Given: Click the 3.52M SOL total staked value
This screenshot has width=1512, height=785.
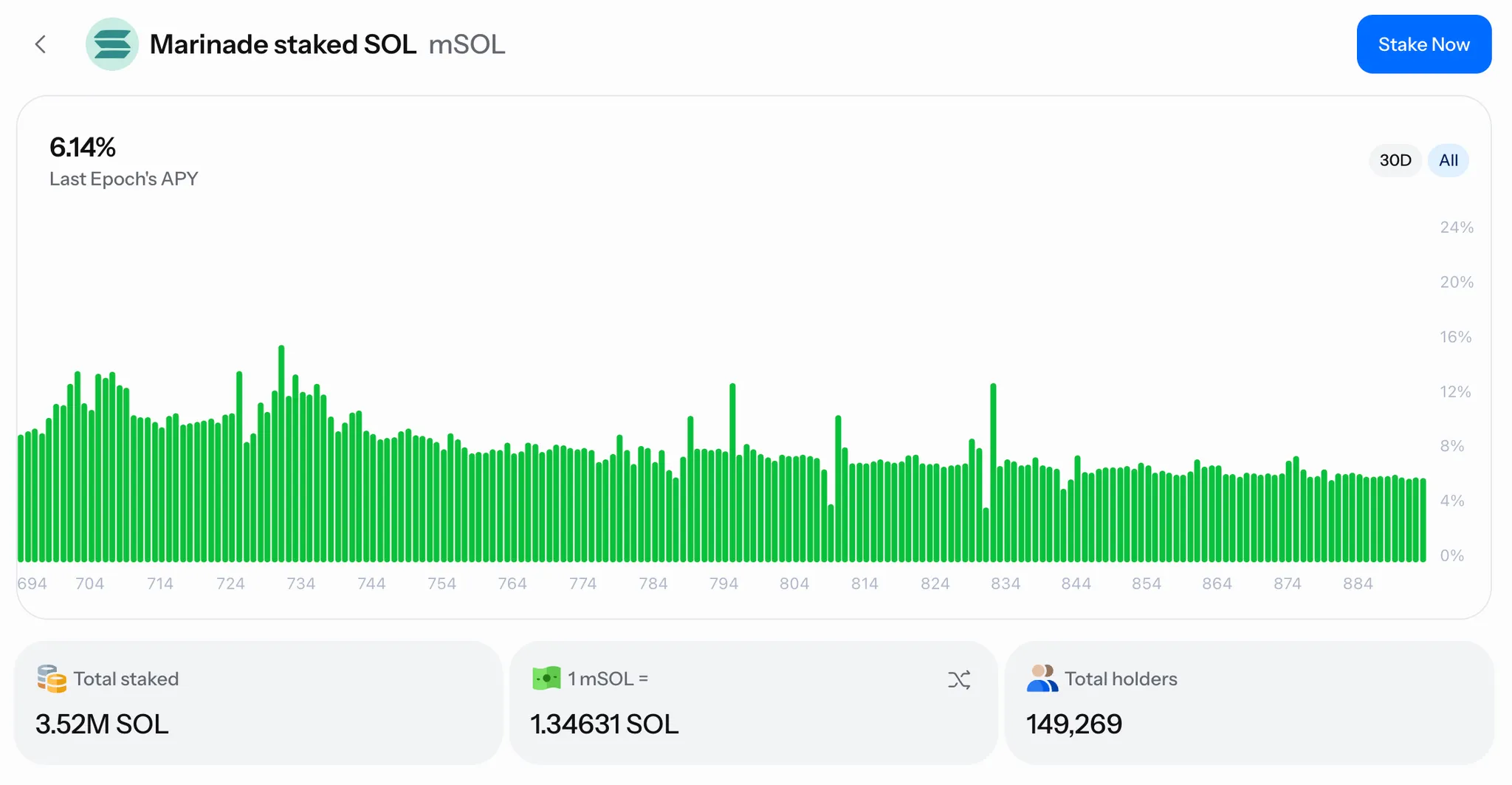Looking at the screenshot, I should point(102,724).
